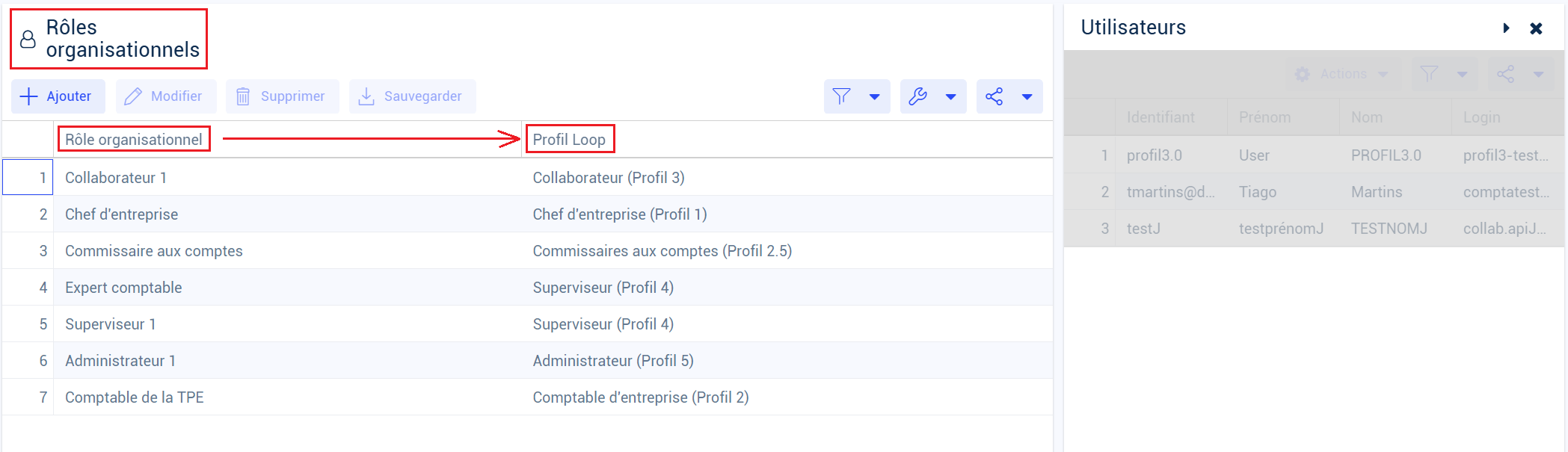Click the share icon in main toolbar
The width and height of the screenshot is (1568, 452).
tap(994, 96)
